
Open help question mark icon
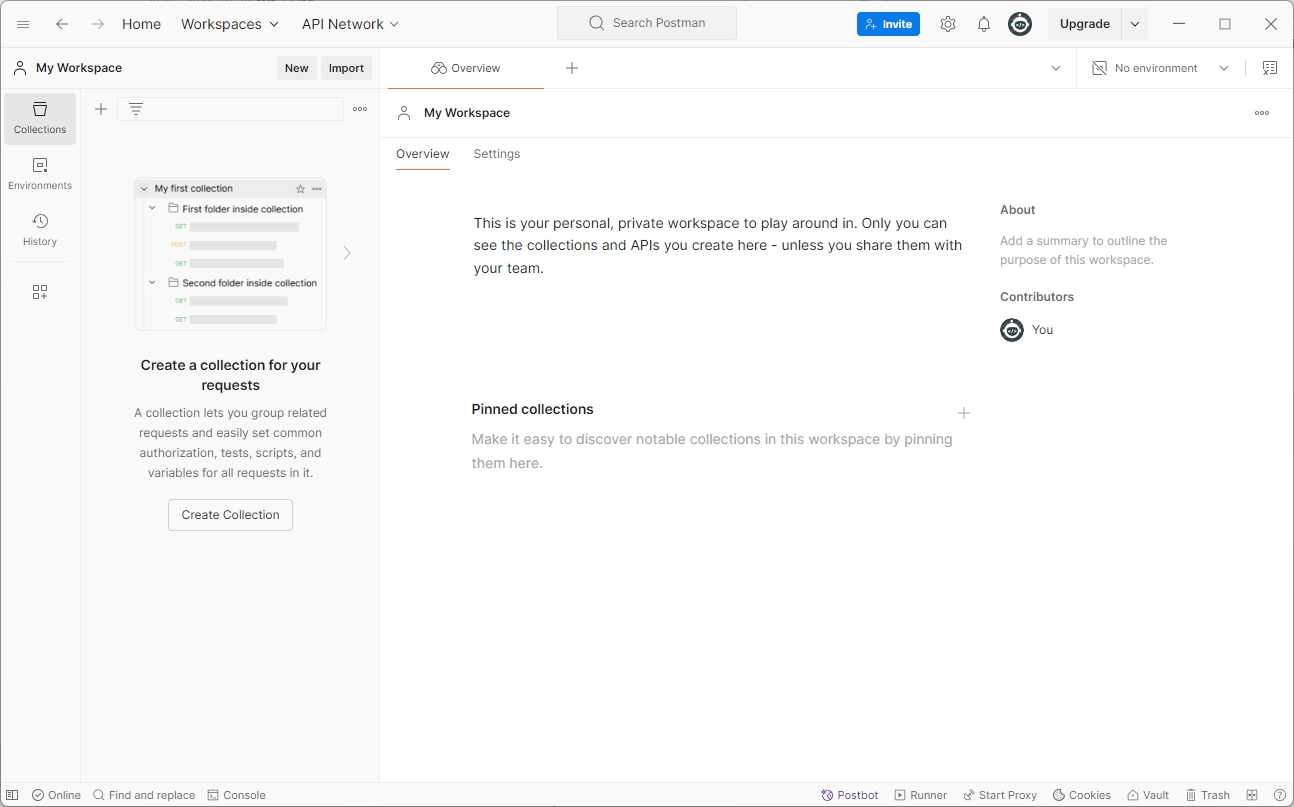(x=1280, y=795)
